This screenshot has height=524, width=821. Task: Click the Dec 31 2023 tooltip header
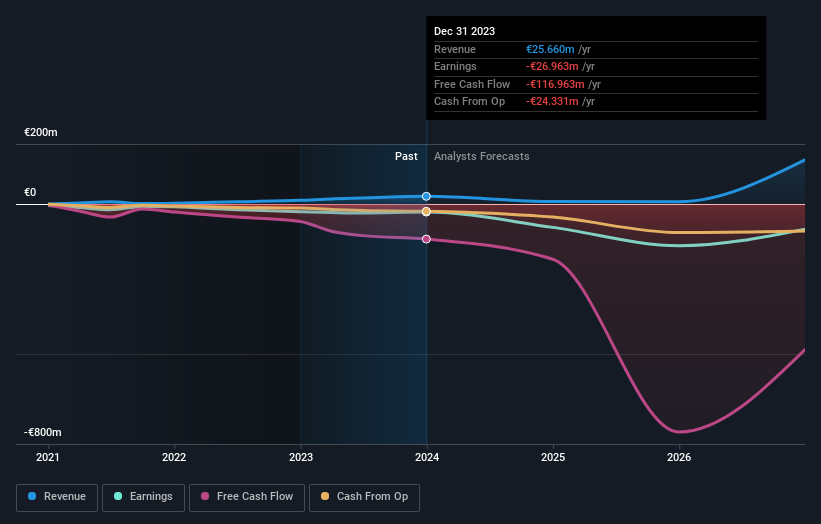[x=464, y=31]
